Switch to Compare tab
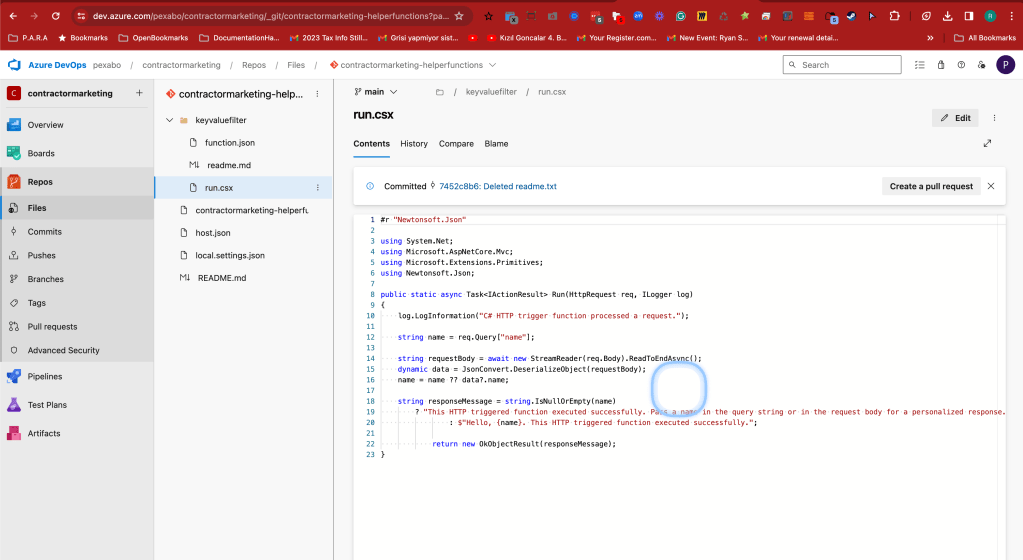Screen dimensions: 1023x560 click(x=456, y=144)
